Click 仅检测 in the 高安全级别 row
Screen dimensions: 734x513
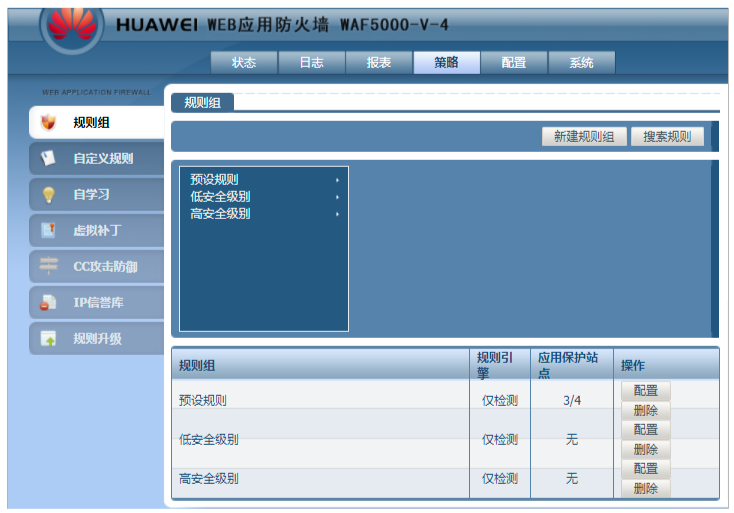coord(500,478)
